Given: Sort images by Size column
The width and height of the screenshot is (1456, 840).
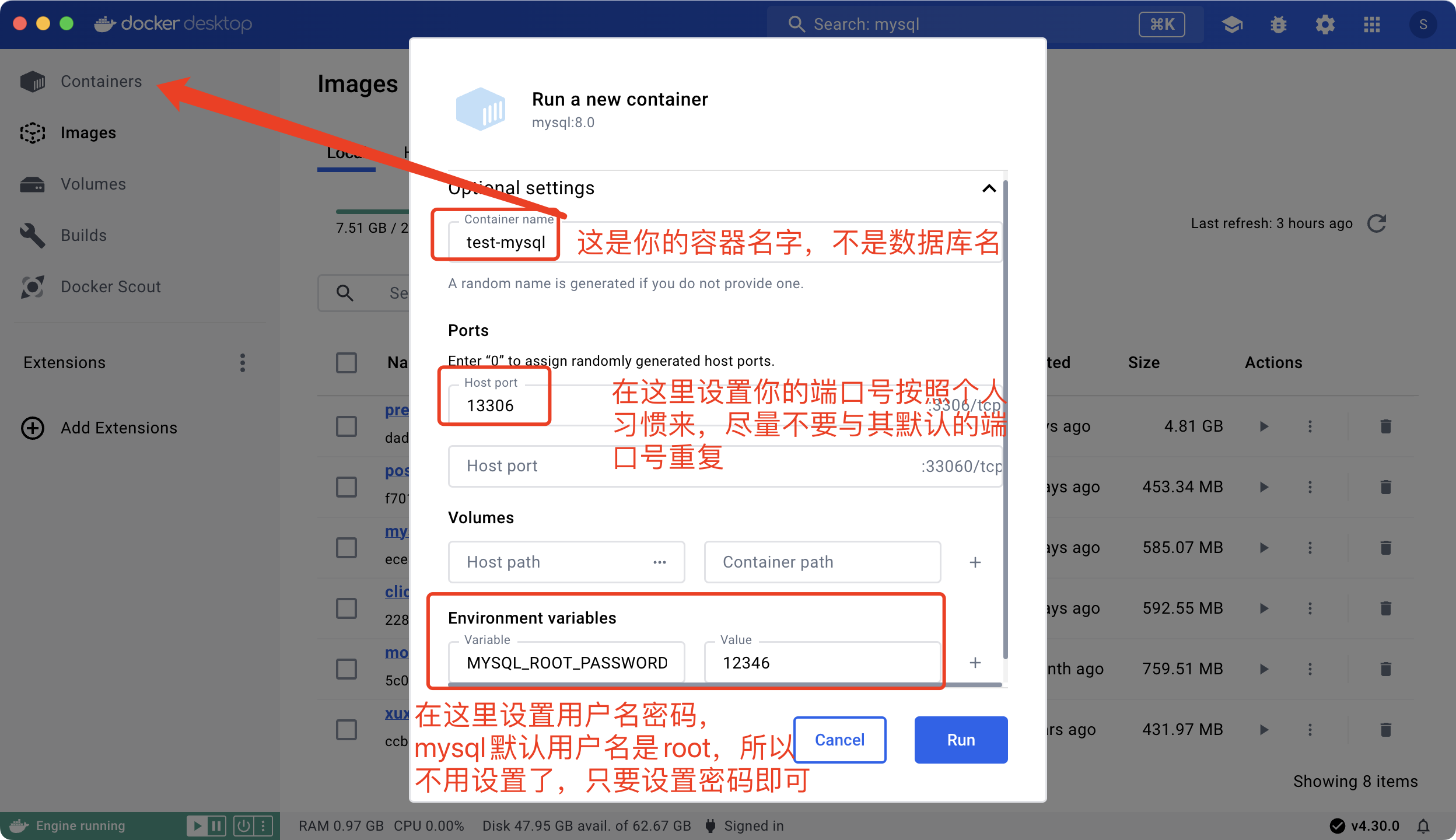Looking at the screenshot, I should coord(1143,362).
